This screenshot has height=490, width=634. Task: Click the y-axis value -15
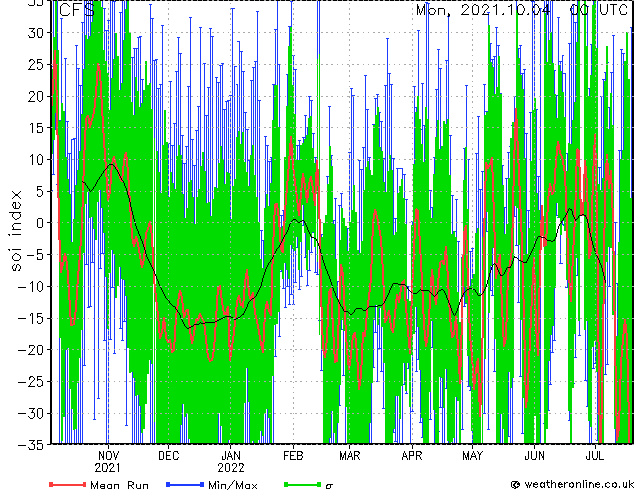(31, 318)
